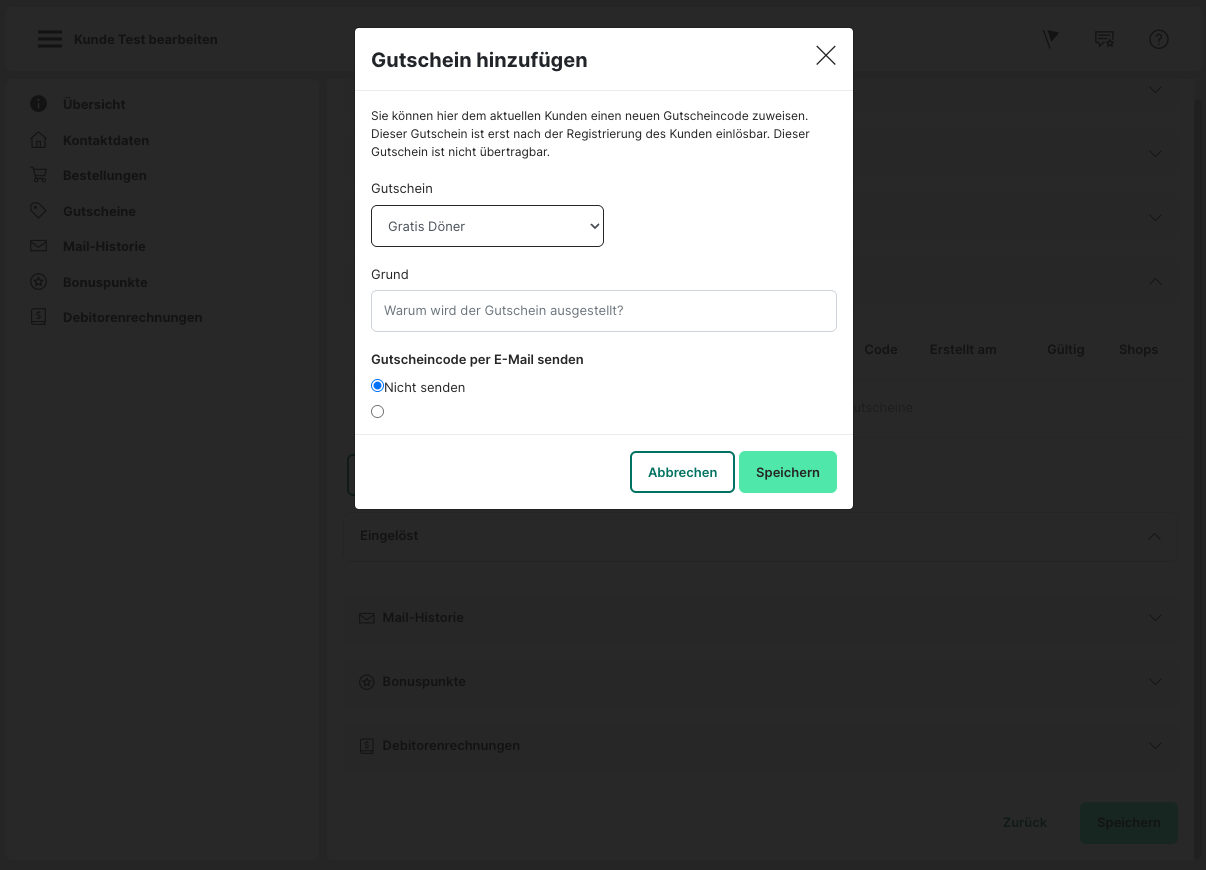Screen dimensions: 1206x870
Task: Collapse the Eingelöst section chevron
Action: [x=1154, y=536]
